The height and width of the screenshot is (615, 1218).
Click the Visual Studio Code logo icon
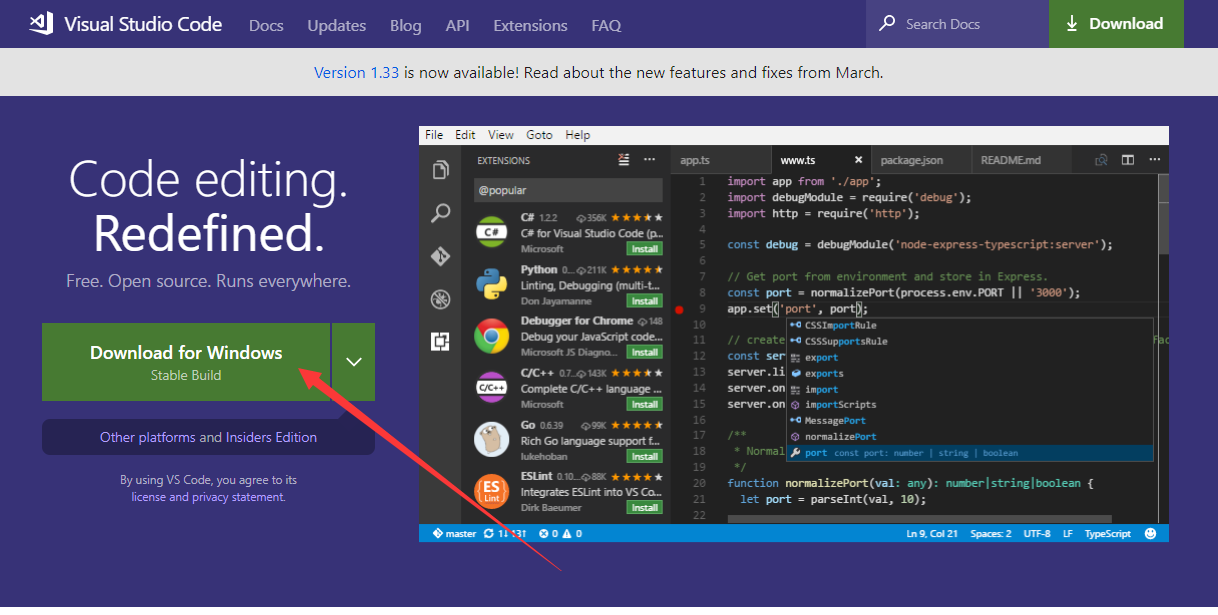point(41,24)
